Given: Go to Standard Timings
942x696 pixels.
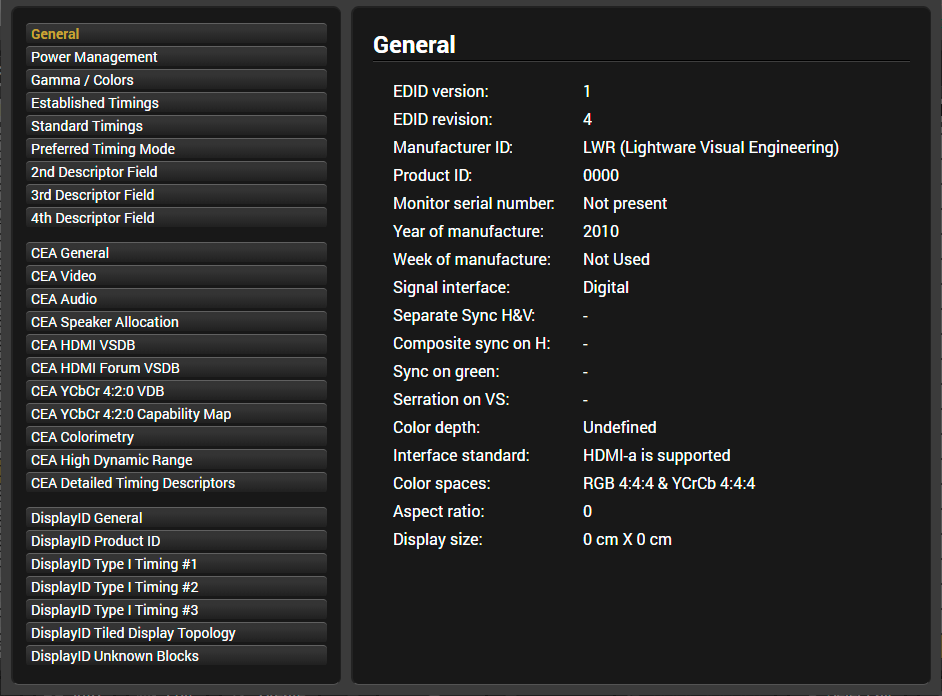Looking at the screenshot, I should coord(176,126).
